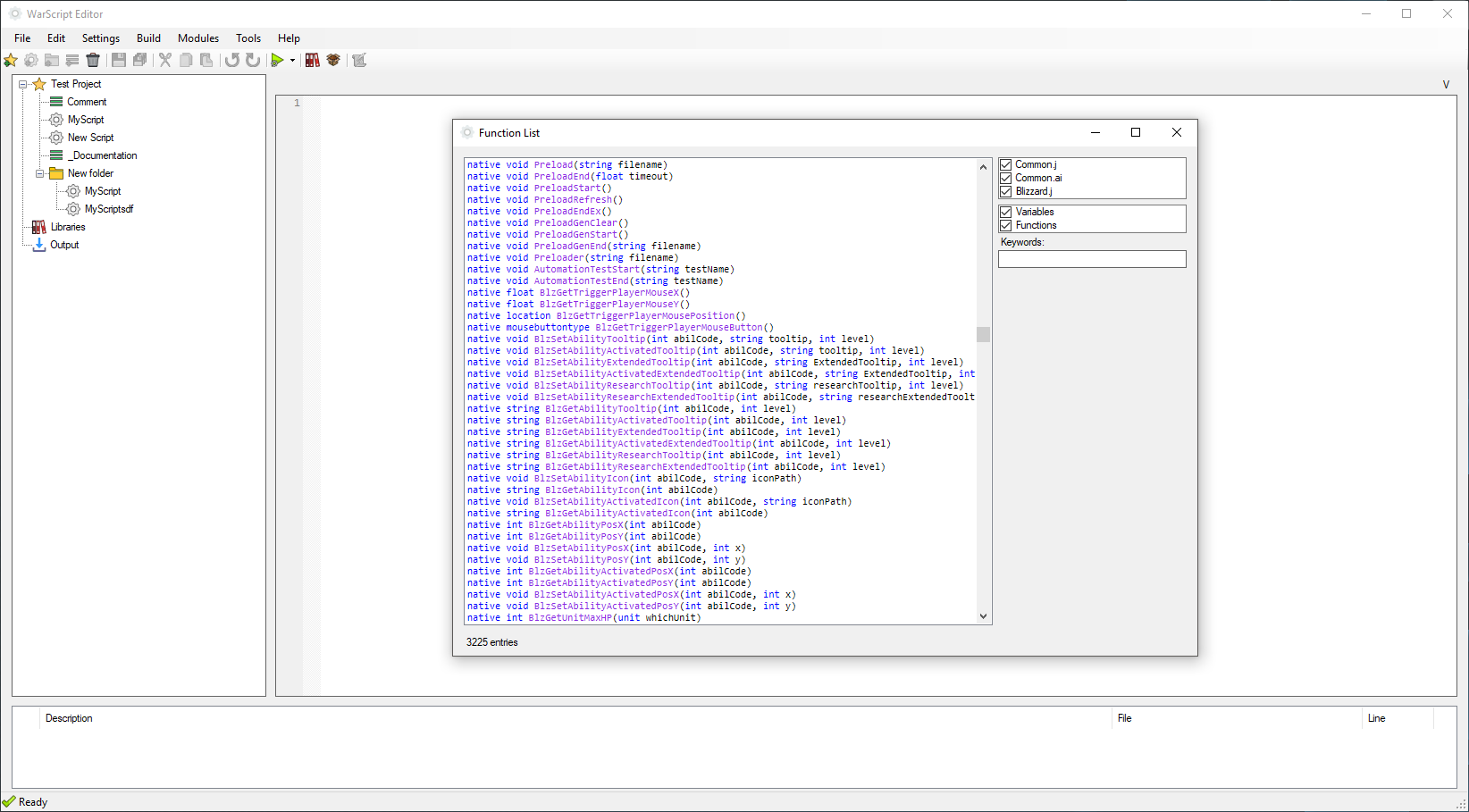The width and height of the screenshot is (1469, 812).
Task: Uncheck the Variables checkbox
Action: pos(1006,212)
